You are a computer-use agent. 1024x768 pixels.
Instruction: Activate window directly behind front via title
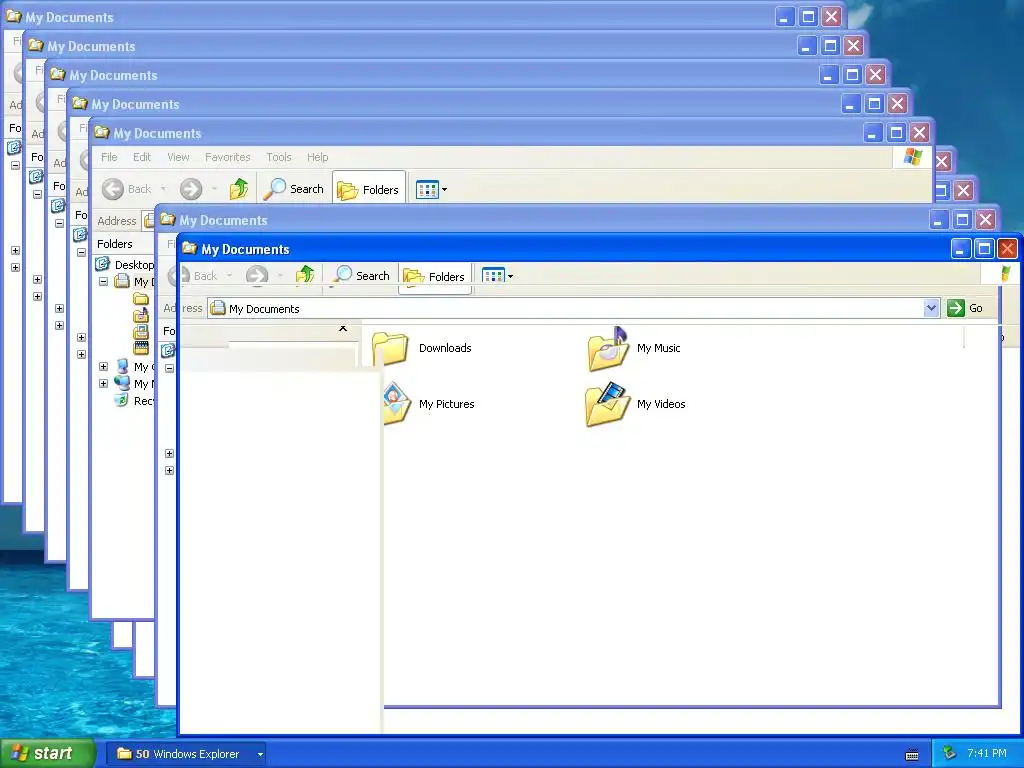223,220
